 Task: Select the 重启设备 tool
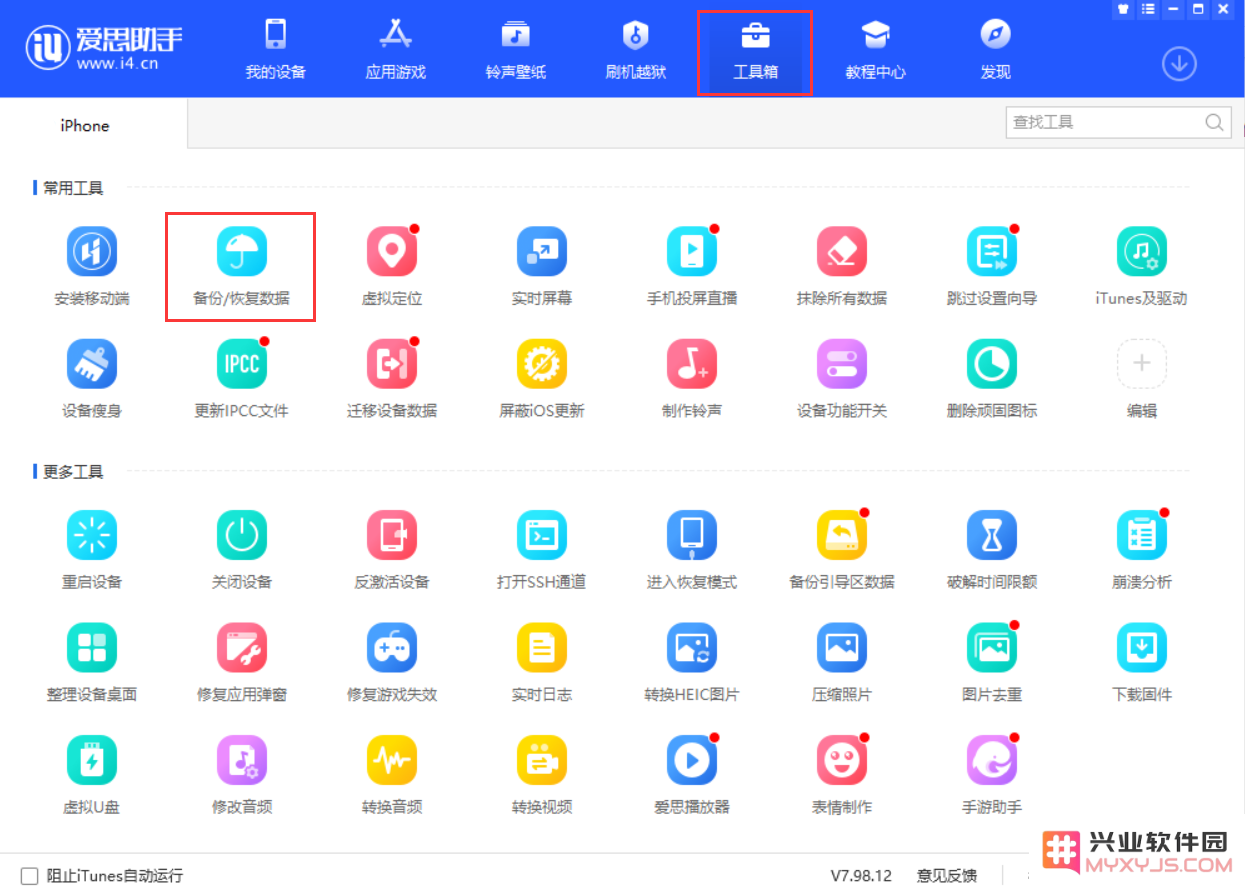pos(92,549)
